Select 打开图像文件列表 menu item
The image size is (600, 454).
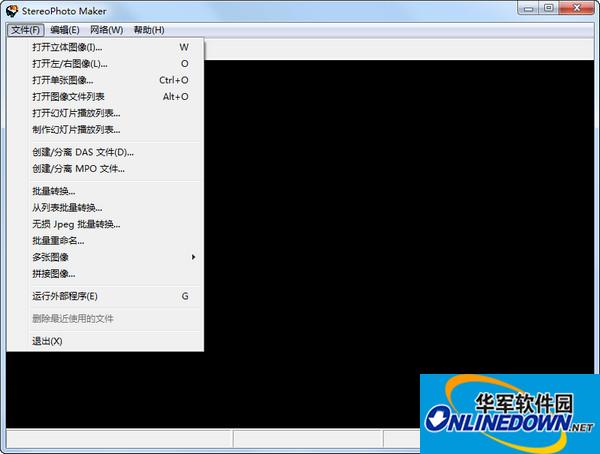point(105,96)
